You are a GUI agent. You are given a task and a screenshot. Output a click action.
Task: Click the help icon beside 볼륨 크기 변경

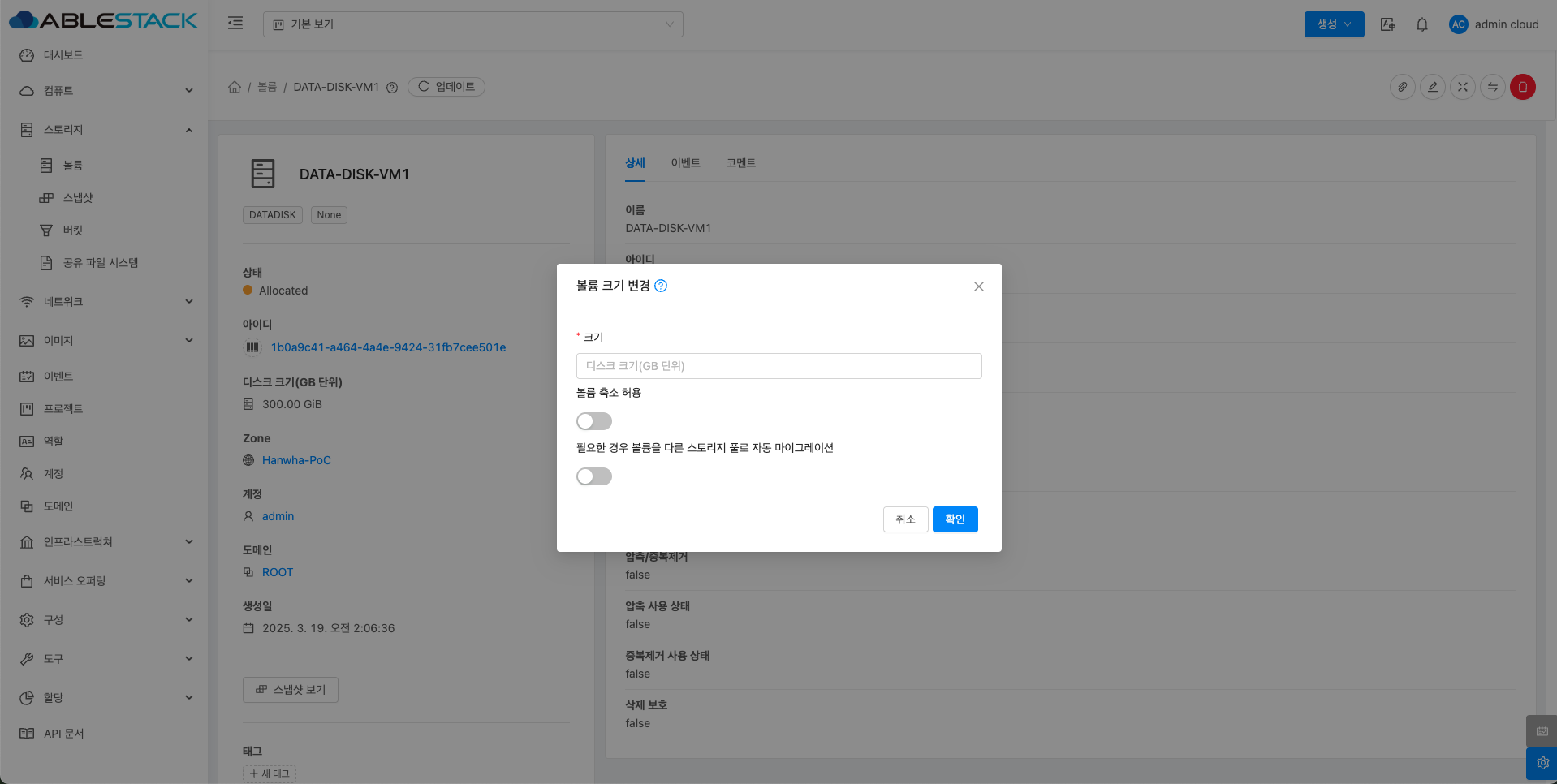click(x=661, y=286)
